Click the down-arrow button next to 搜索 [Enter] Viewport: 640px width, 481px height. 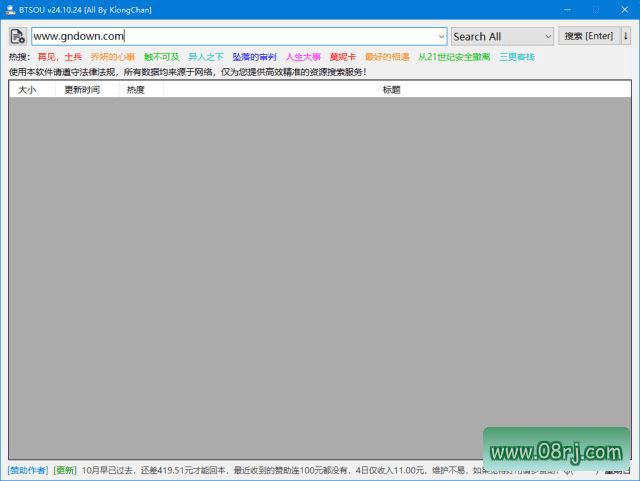[x=626, y=36]
